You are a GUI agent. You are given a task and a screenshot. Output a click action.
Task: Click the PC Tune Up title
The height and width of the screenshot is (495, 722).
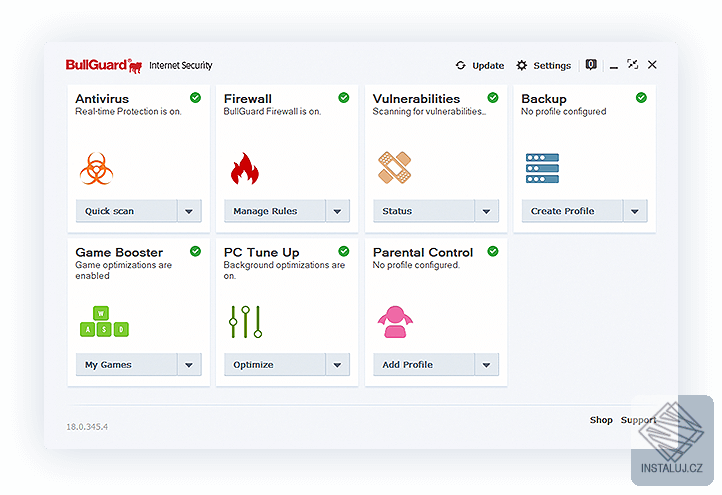tap(262, 252)
